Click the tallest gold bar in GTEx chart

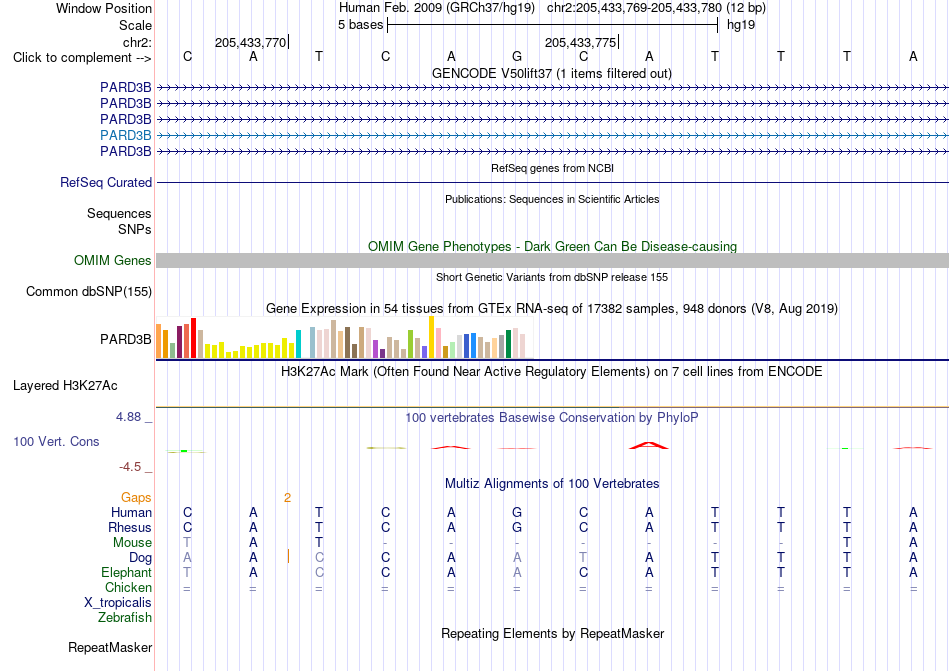click(x=431, y=337)
